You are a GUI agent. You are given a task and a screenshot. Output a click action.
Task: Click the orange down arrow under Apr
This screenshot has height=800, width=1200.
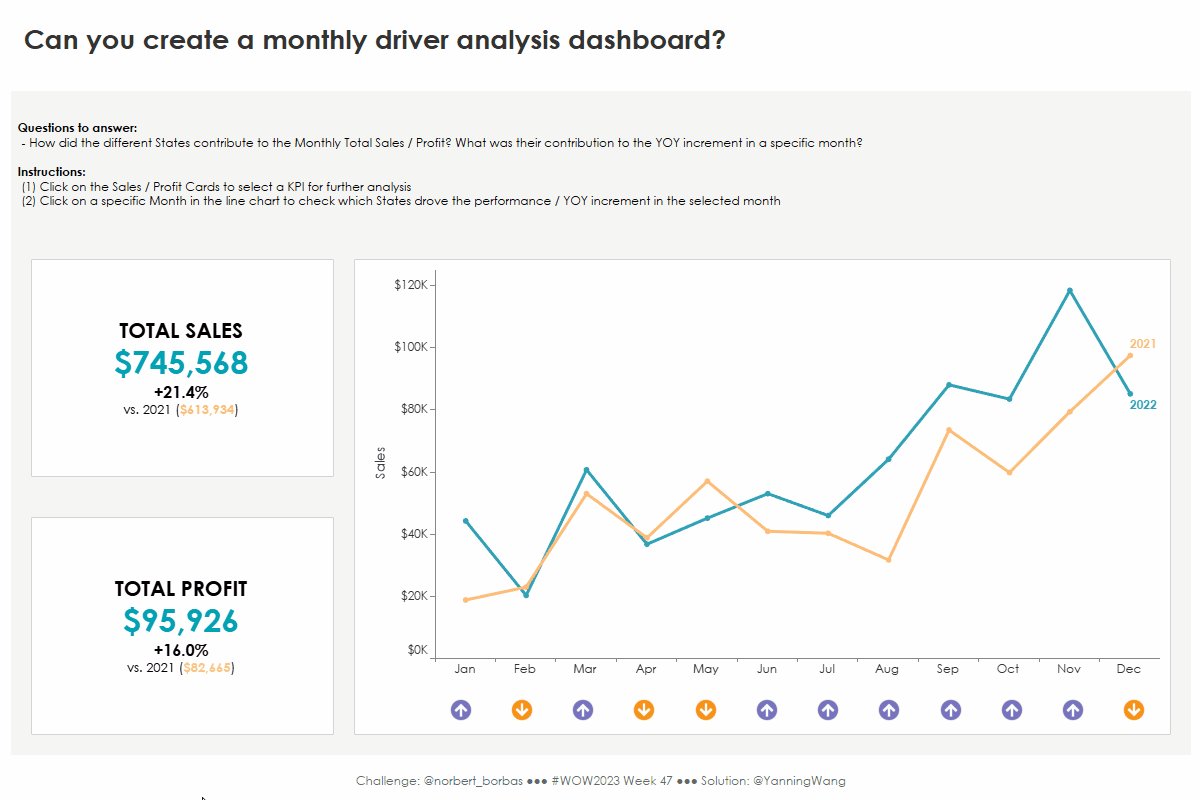coord(644,710)
